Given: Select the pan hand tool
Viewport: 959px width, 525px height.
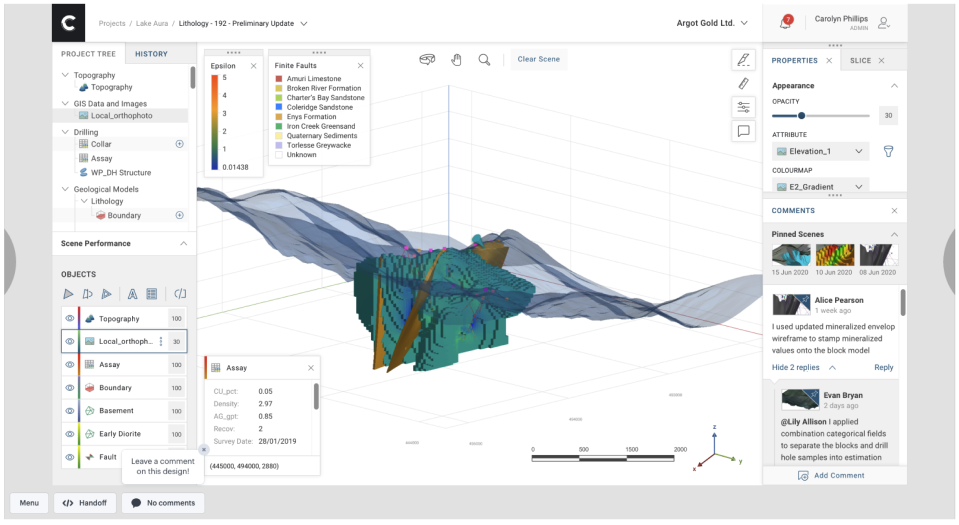Looking at the screenshot, I should click(456, 60).
